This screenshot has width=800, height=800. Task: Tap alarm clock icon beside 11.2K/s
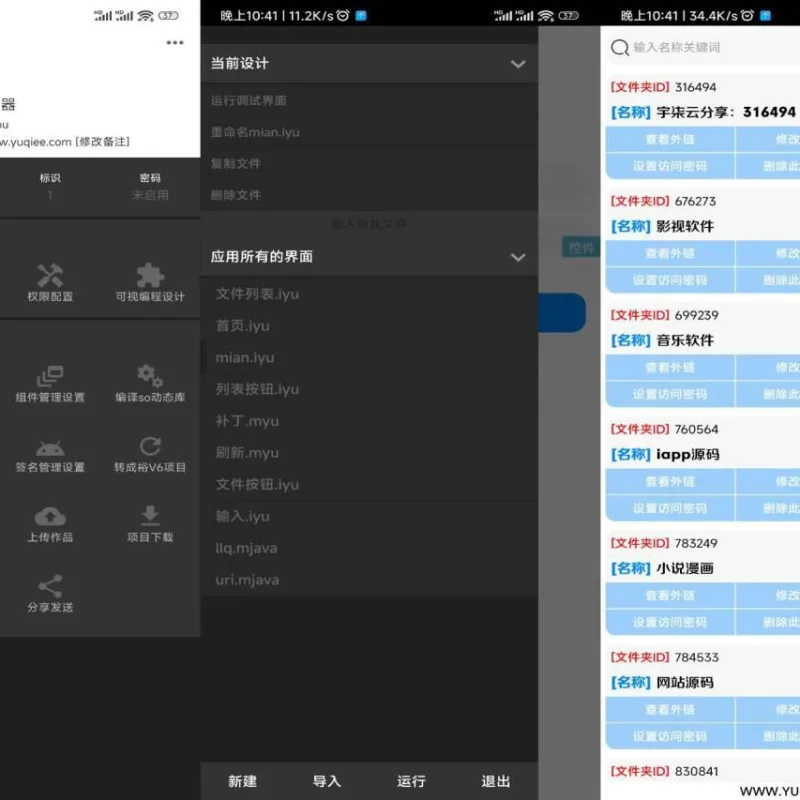(x=343, y=15)
